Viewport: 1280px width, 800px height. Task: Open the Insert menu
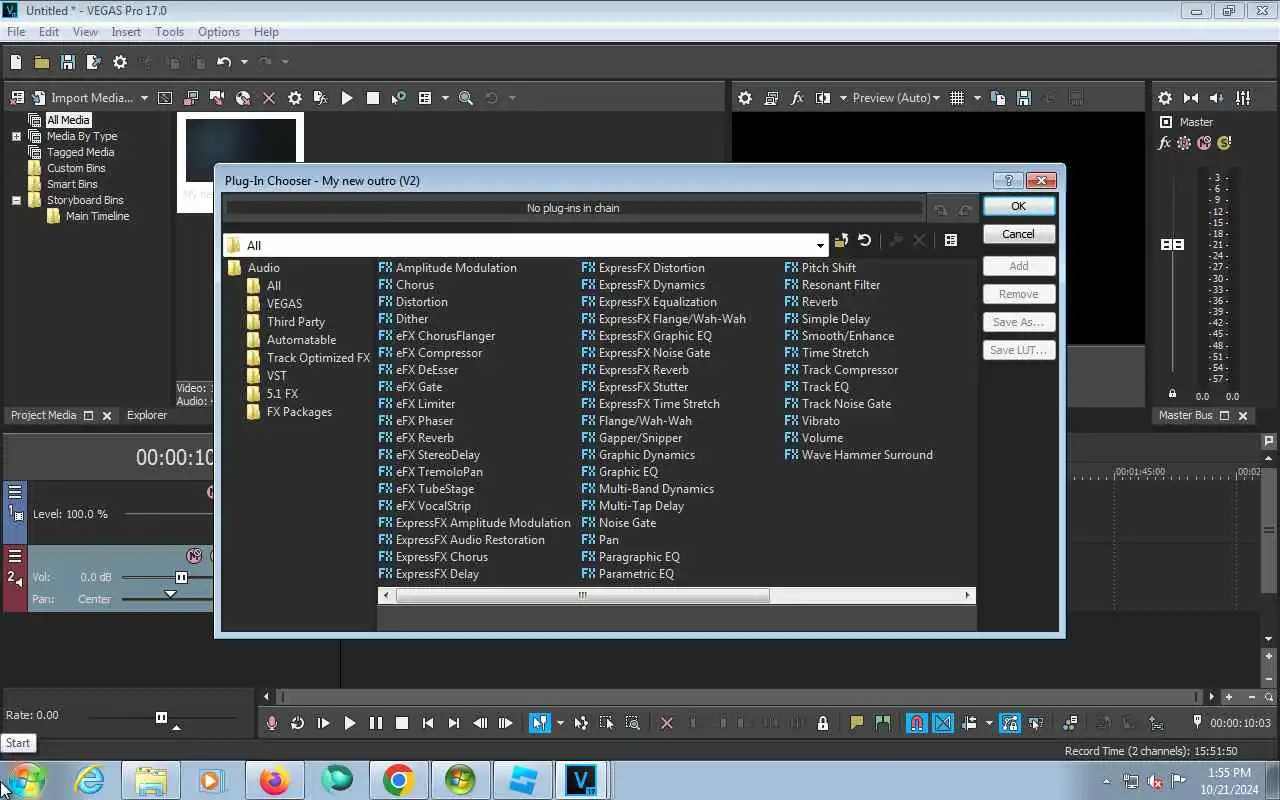click(x=126, y=32)
